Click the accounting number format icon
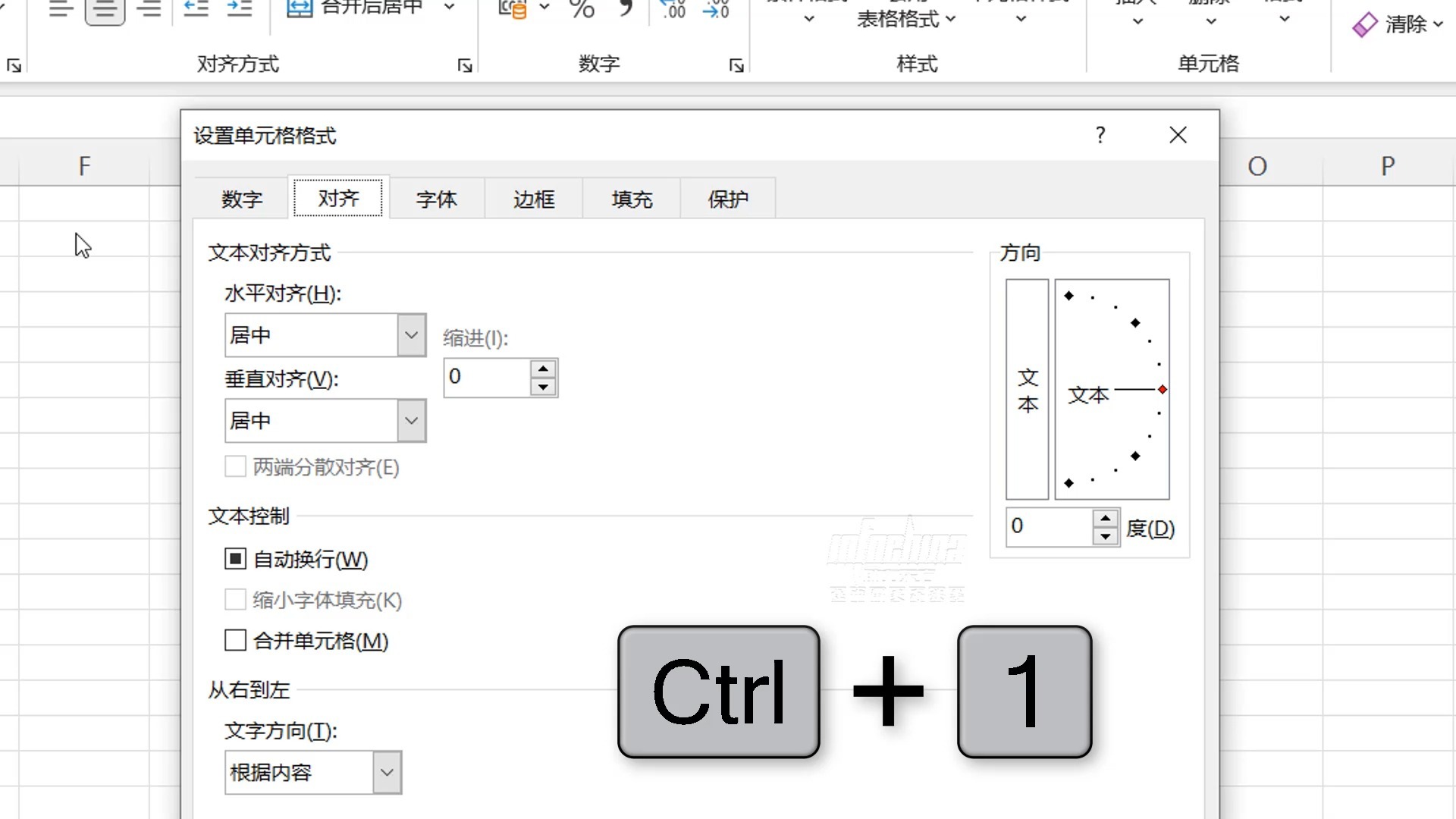 513,9
